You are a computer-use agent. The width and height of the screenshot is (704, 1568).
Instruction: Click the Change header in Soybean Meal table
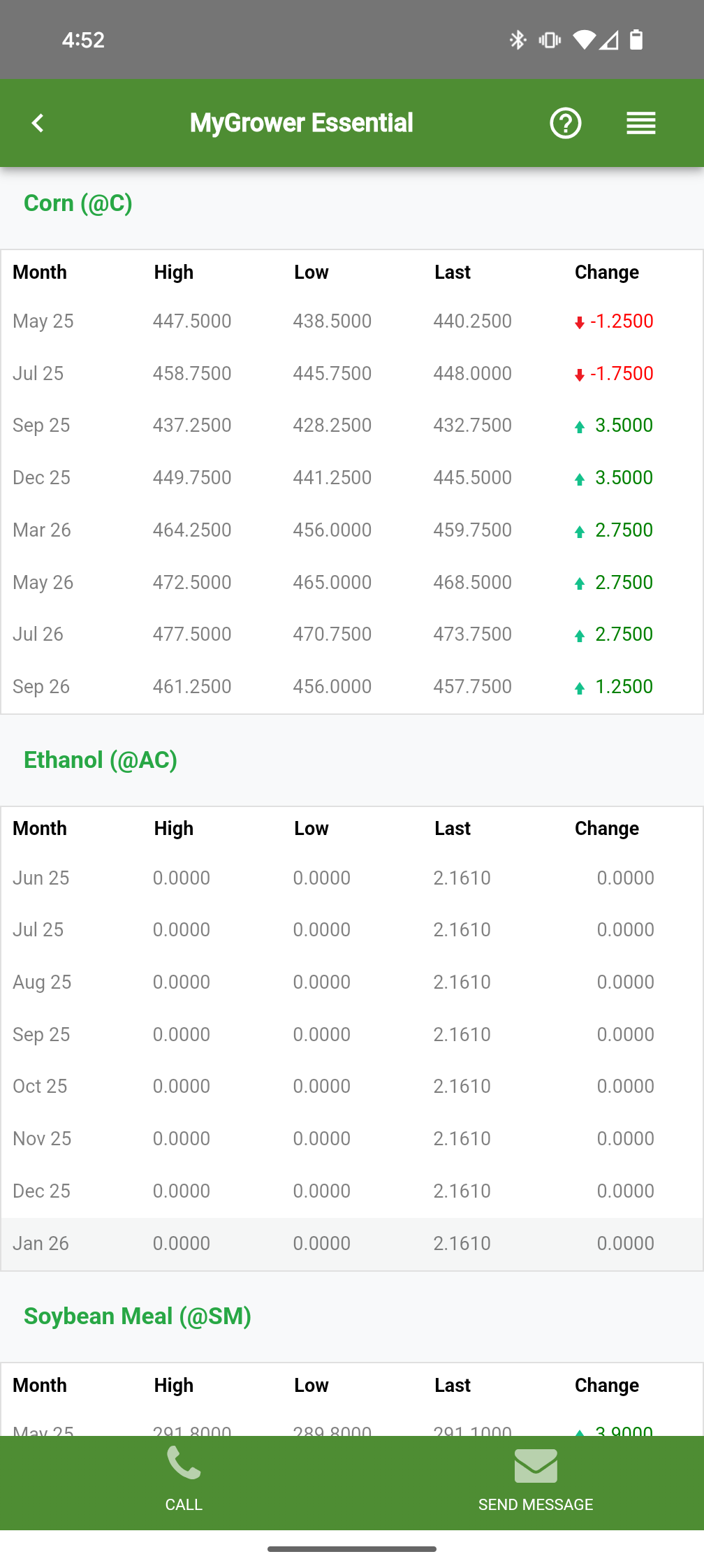point(607,1385)
